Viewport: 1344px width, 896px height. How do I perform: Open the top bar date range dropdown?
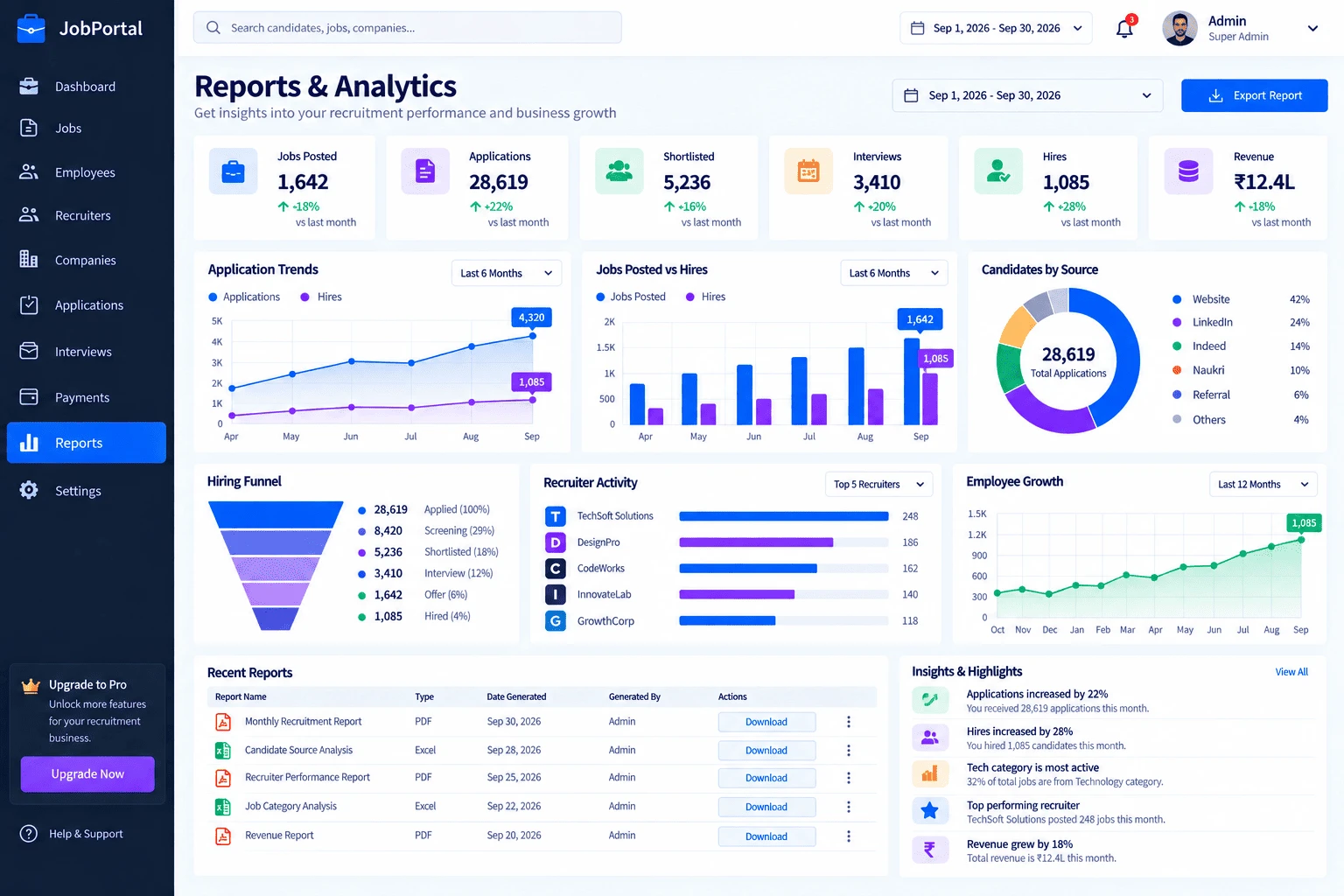pos(996,28)
